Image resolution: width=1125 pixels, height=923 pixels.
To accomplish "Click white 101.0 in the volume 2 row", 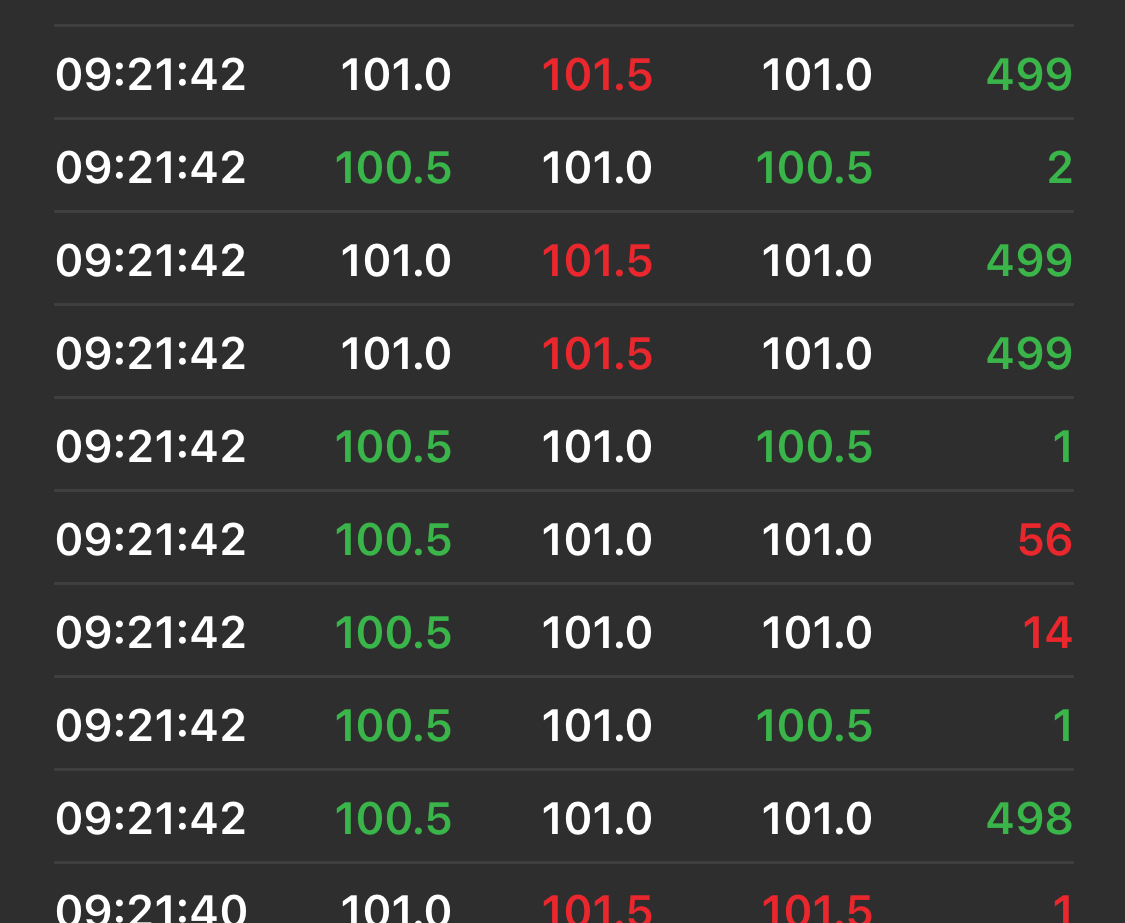I will (597, 167).
